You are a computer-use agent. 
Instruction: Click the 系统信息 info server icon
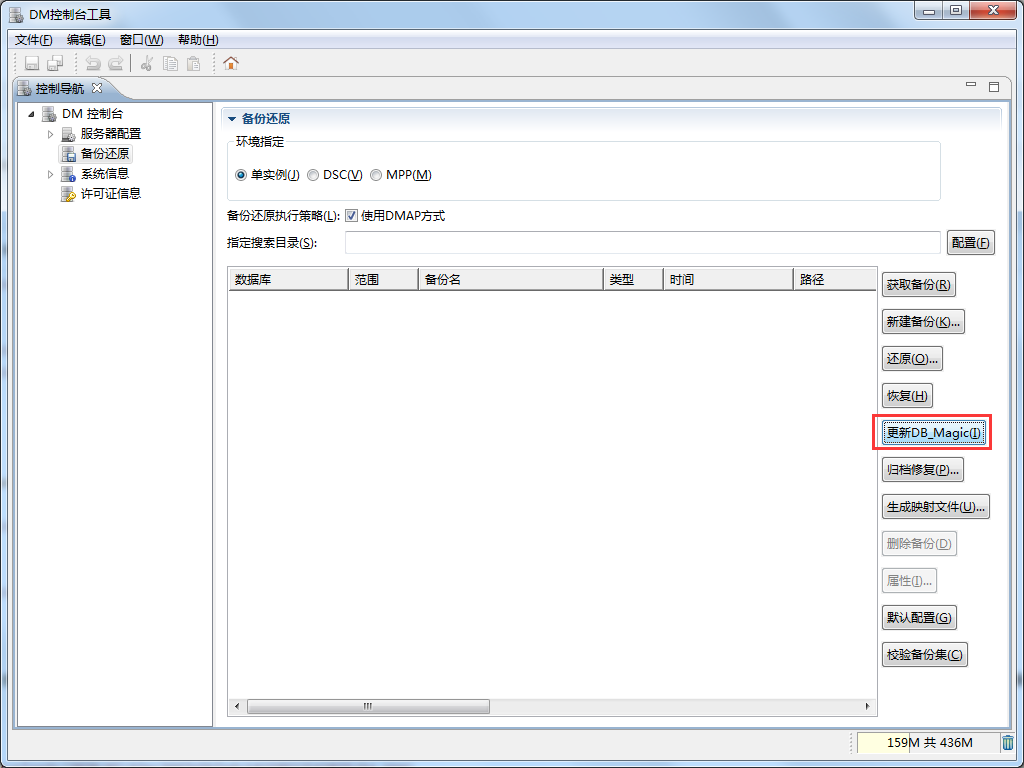tap(68, 174)
